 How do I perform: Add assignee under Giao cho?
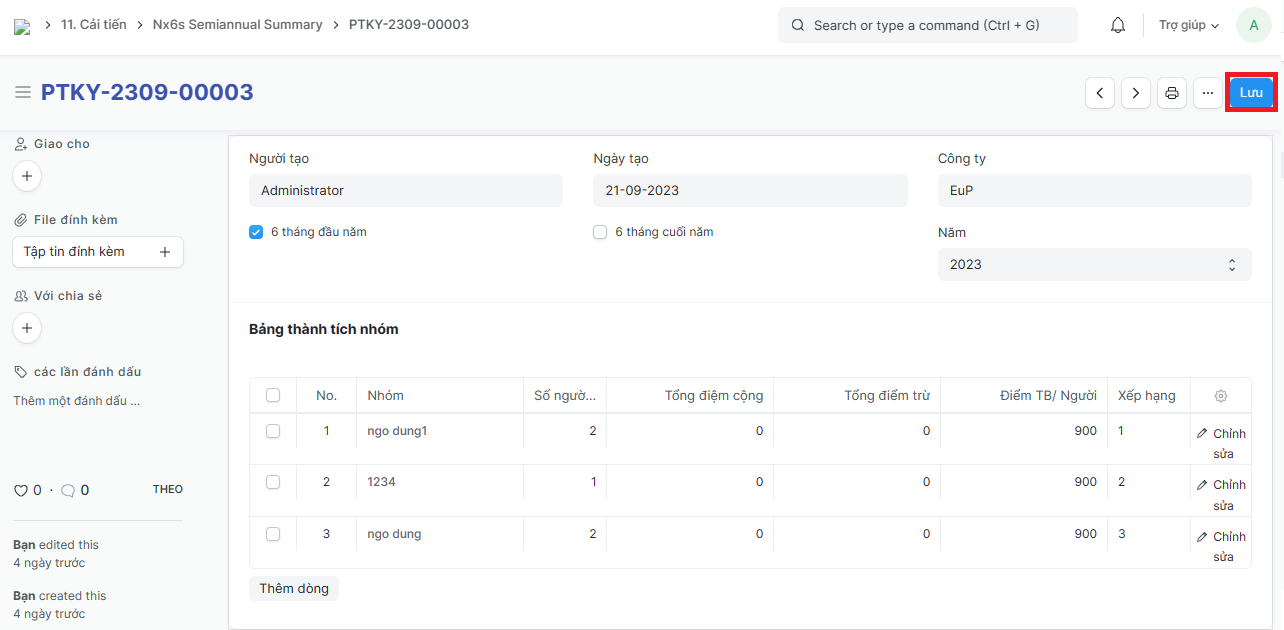coord(27,176)
